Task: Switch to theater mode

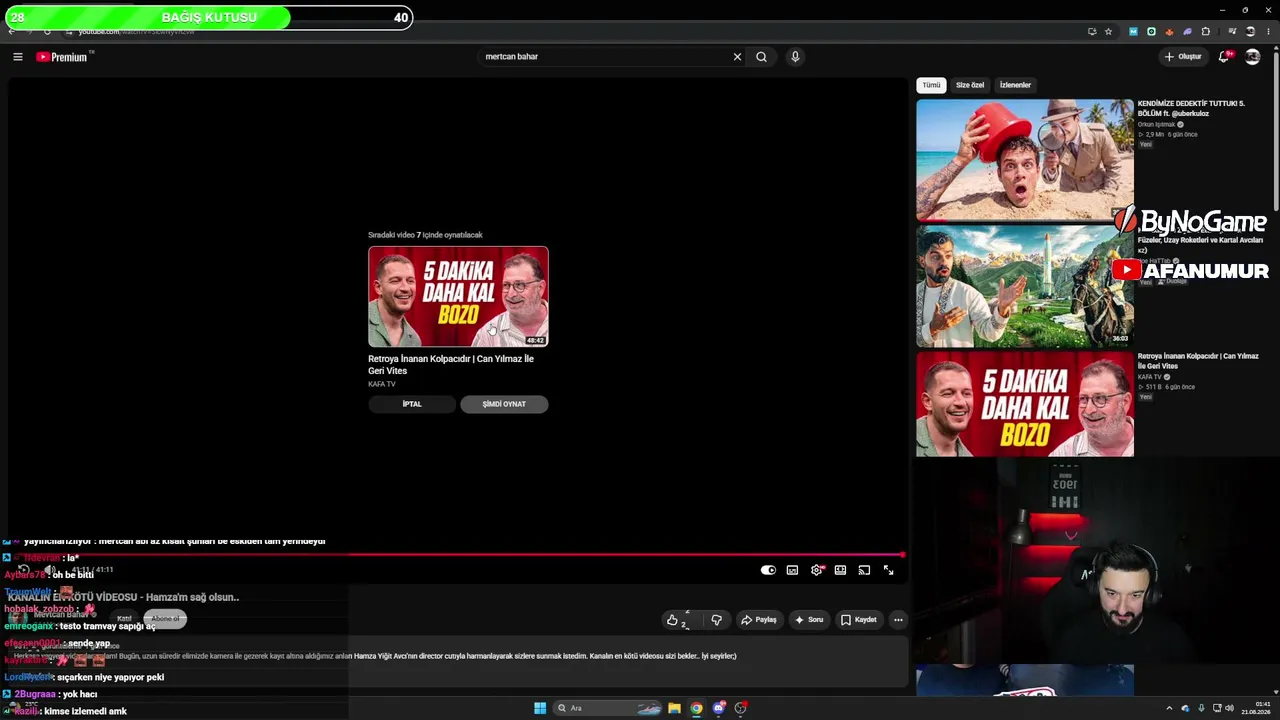Action: [x=840, y=570]
